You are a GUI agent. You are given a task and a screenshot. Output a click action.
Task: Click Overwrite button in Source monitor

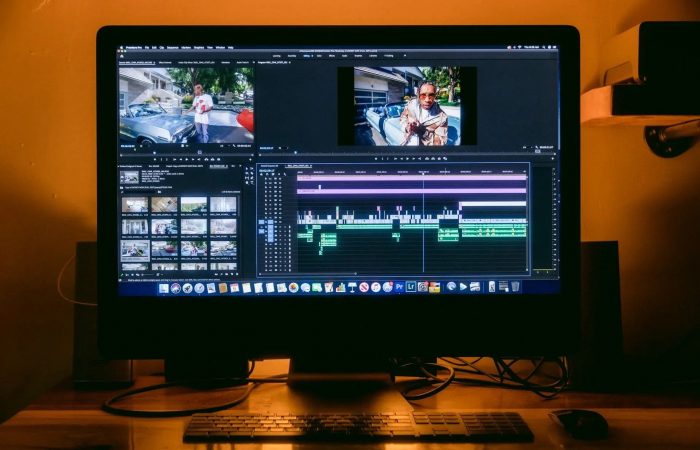[x=212, y=159]
